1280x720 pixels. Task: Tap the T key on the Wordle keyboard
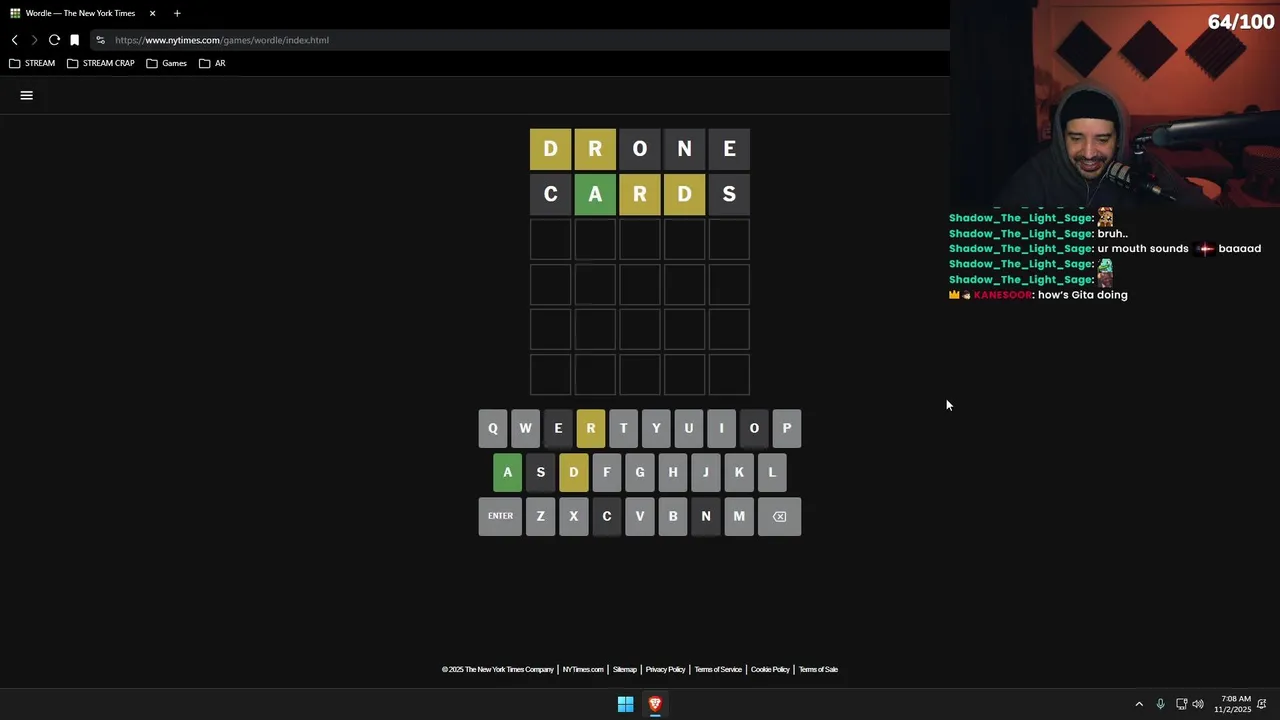coord(623,428)
